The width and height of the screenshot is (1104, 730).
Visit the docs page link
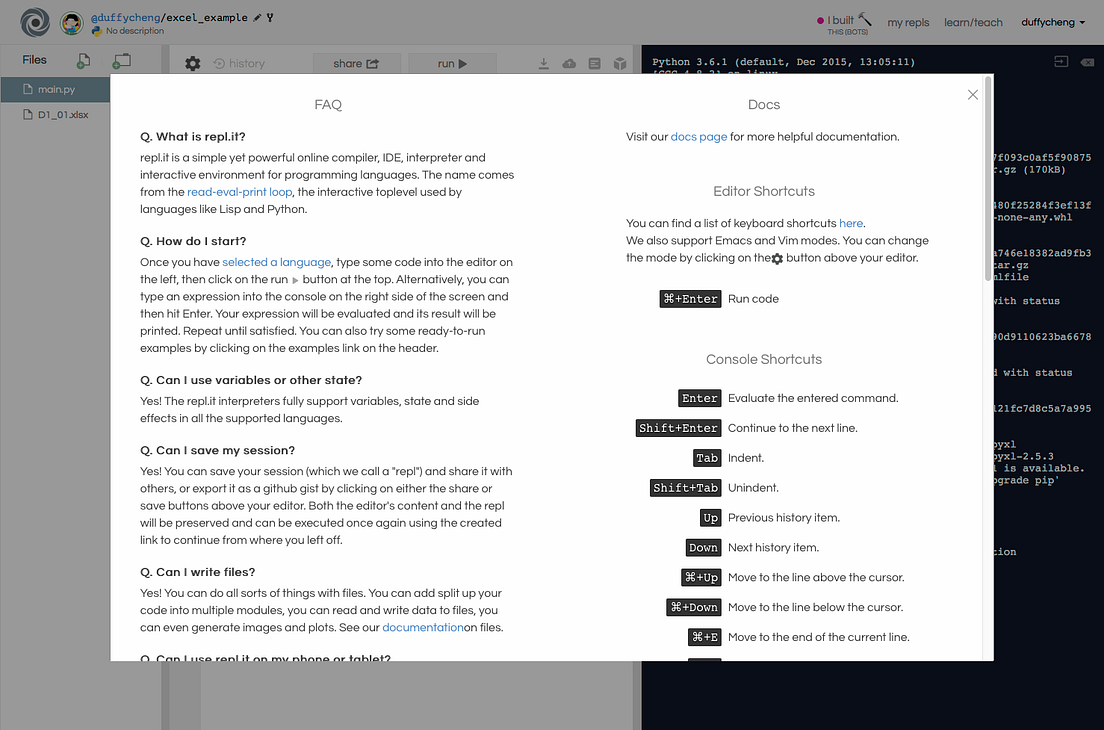(698, 136)
